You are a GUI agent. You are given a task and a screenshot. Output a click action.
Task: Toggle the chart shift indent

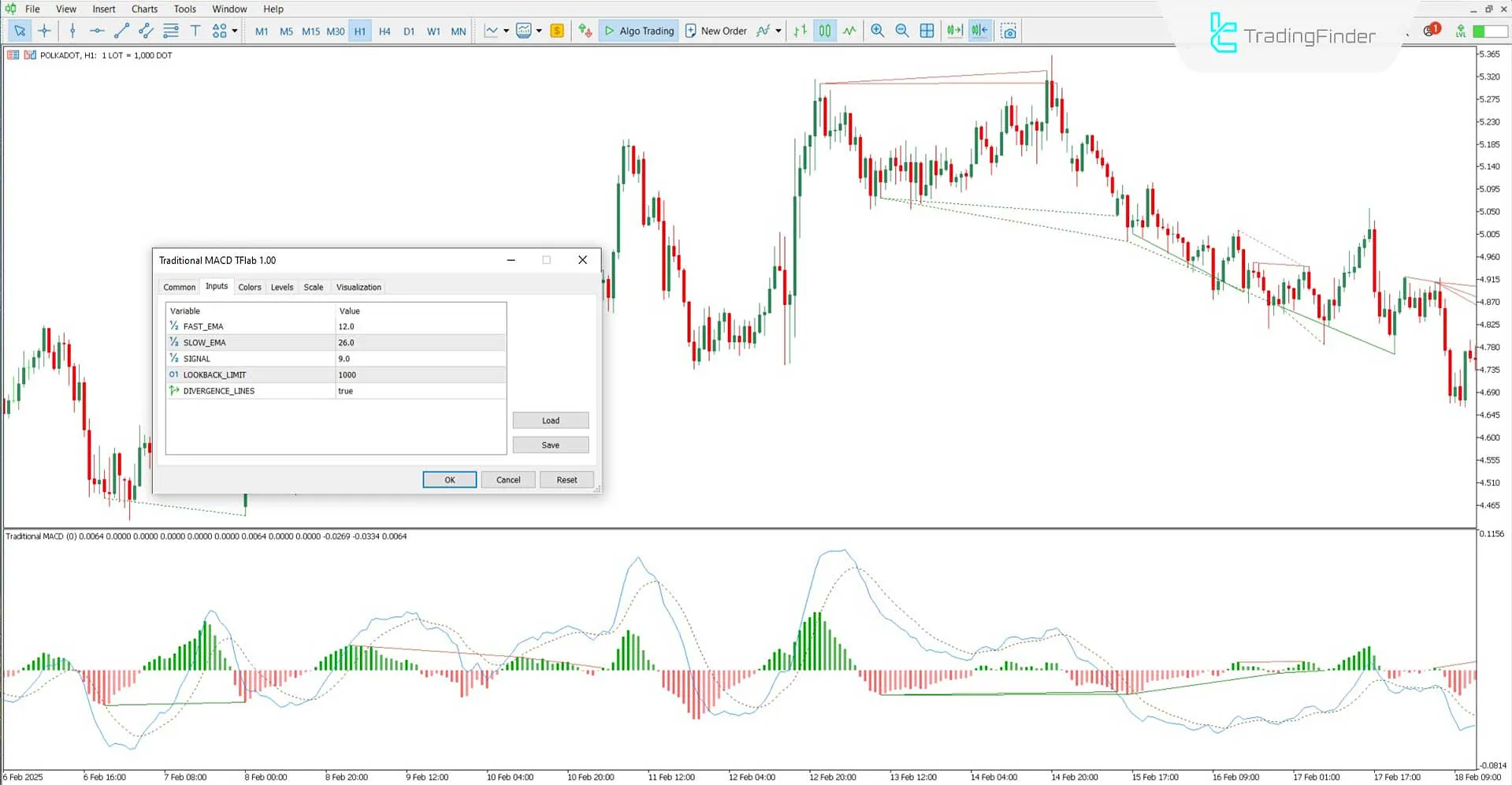click(x=979, y=31)
